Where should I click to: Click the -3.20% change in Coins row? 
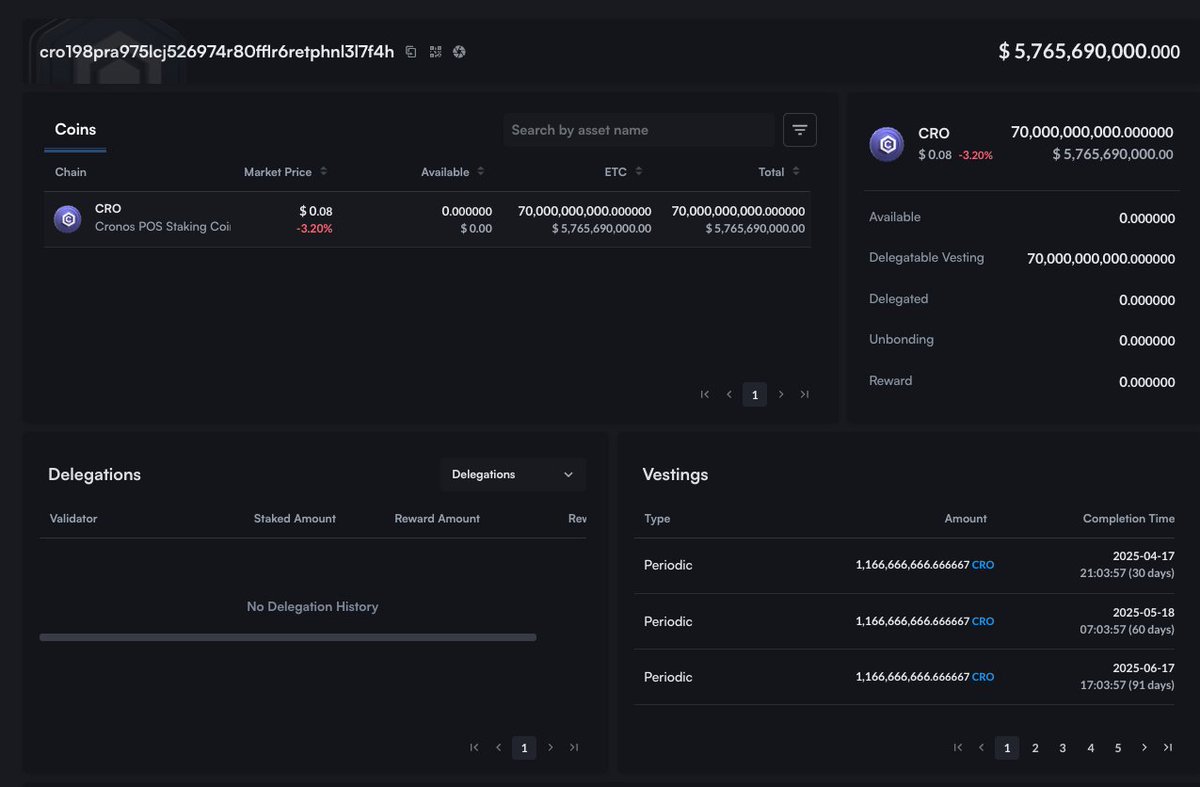click(x=314, y=229)
